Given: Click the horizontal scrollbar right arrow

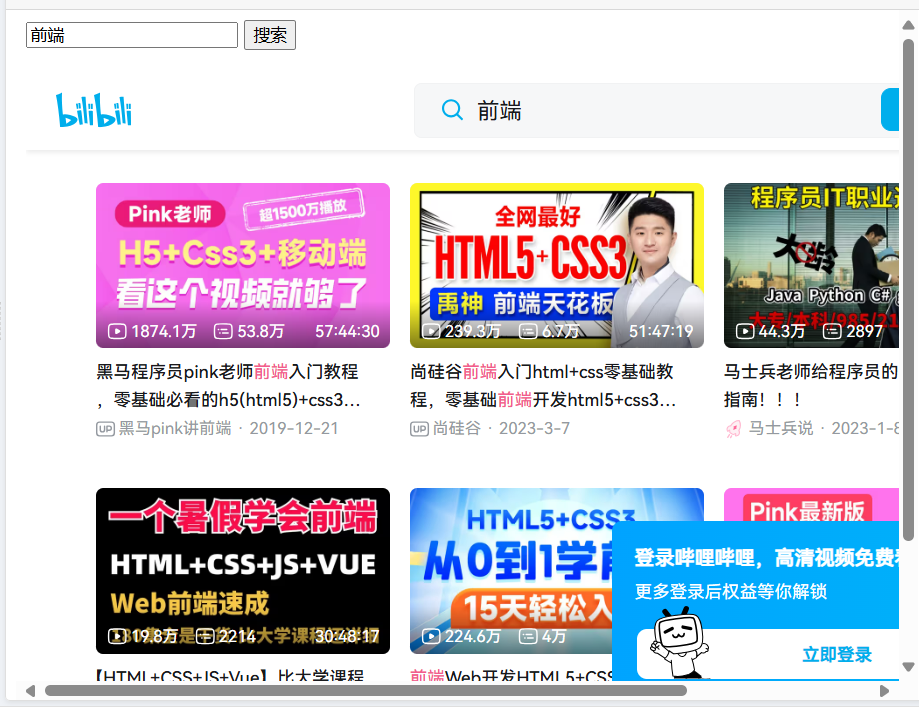Looking at the screenshot, I should tap(884, 691).
